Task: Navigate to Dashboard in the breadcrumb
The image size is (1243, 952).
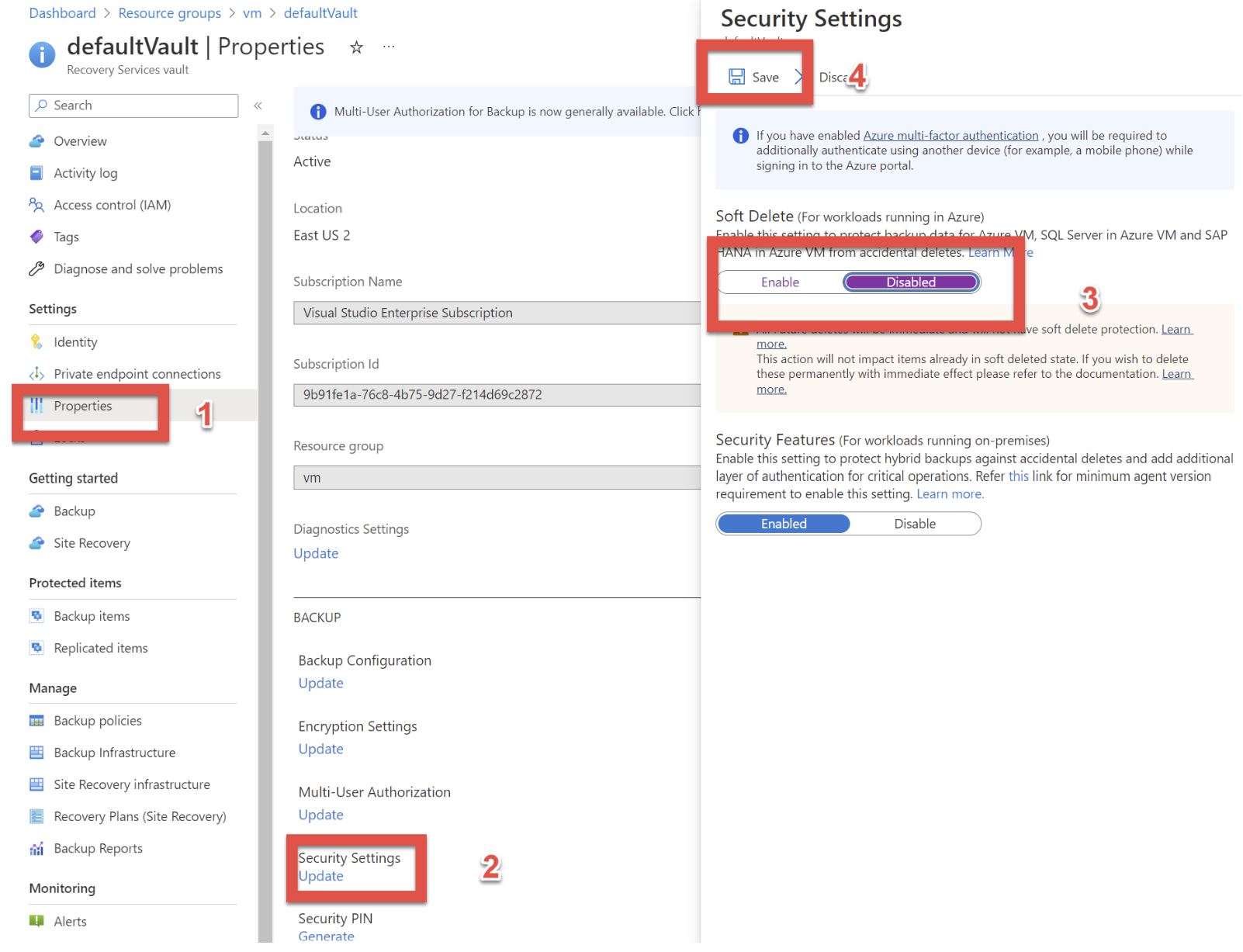Action: coord(62,13)
